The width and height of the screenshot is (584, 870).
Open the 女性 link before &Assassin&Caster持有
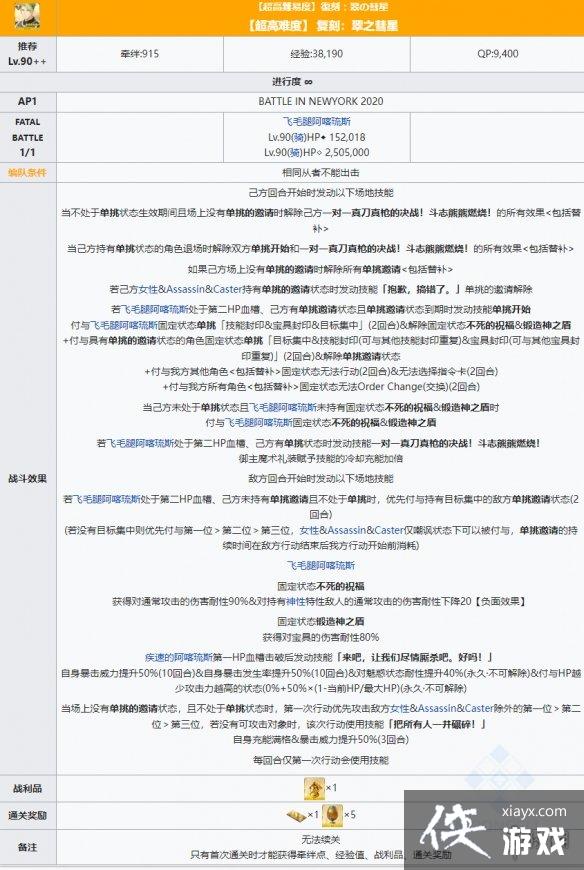click(148, 289)
